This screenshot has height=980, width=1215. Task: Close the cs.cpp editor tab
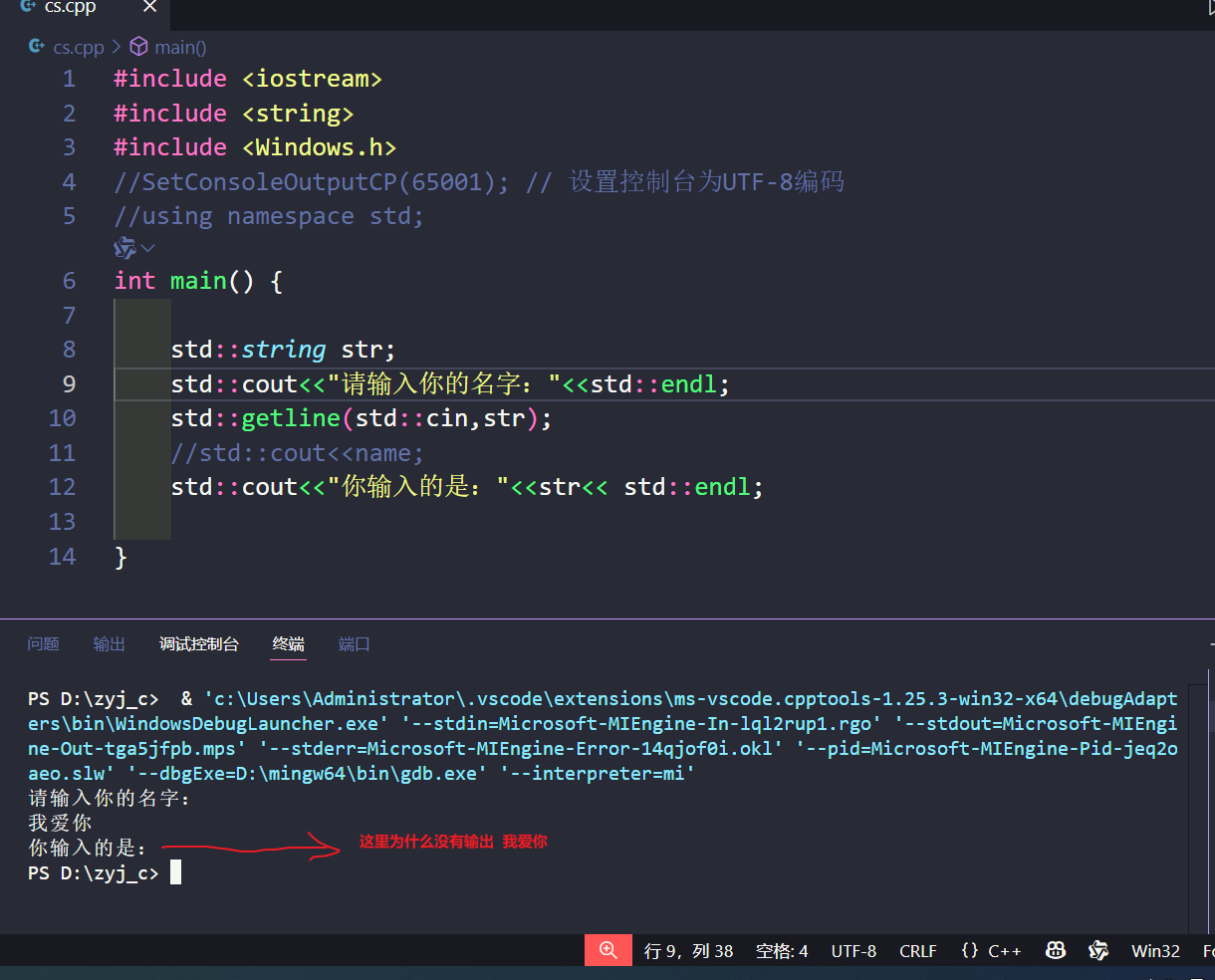pyautogui.click(x=149, y=7)
